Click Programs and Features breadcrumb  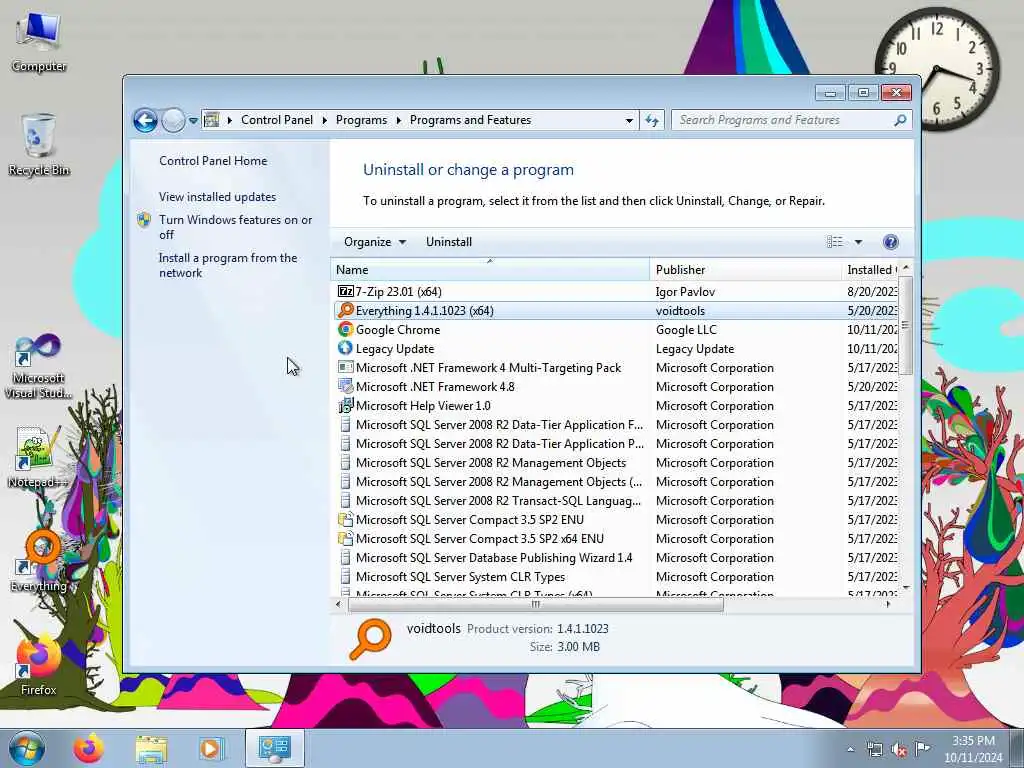[x=470, y=120]
